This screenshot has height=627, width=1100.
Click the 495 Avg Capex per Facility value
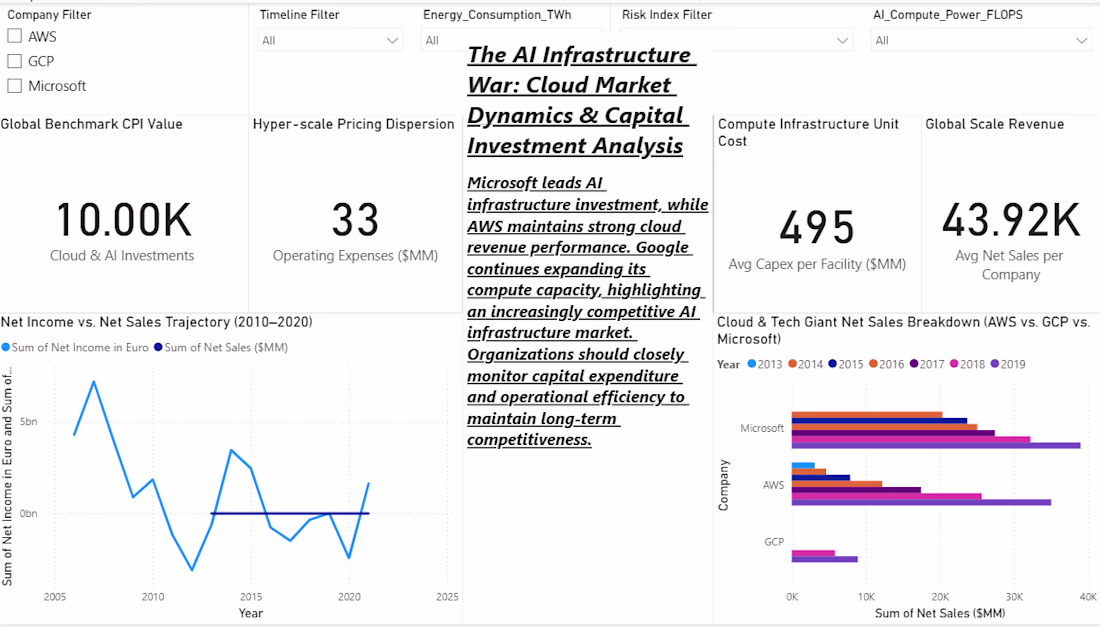[x=817, y=227]
